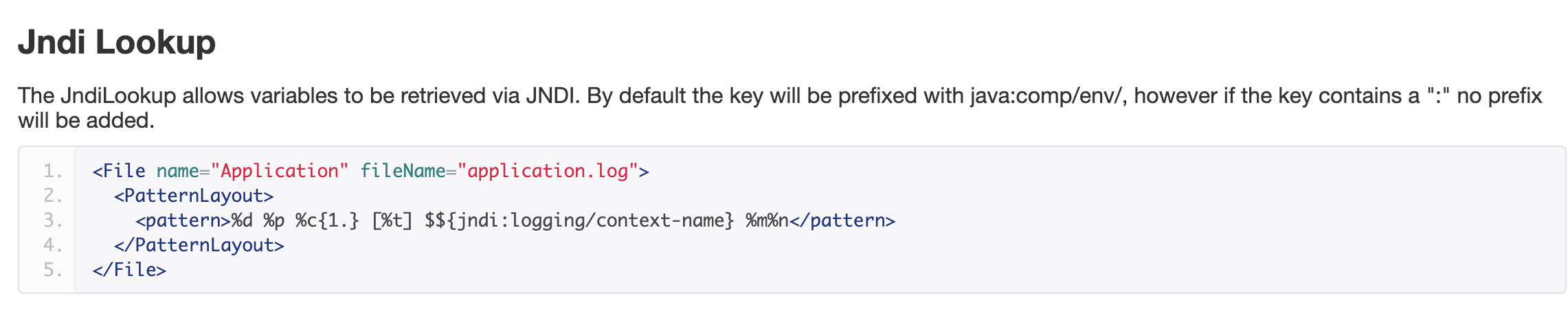Click the "Jndi Lookup" heading
1568x309 pixels.
(x=117, y=43)
